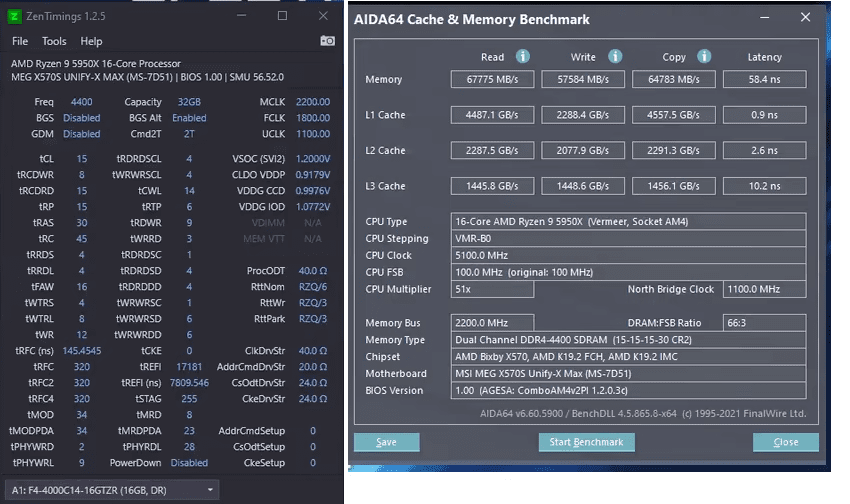This screenshot has width=850, height=504.
Task: Click Chipset field AMD Bixby X570
Action: pos(628,357)
